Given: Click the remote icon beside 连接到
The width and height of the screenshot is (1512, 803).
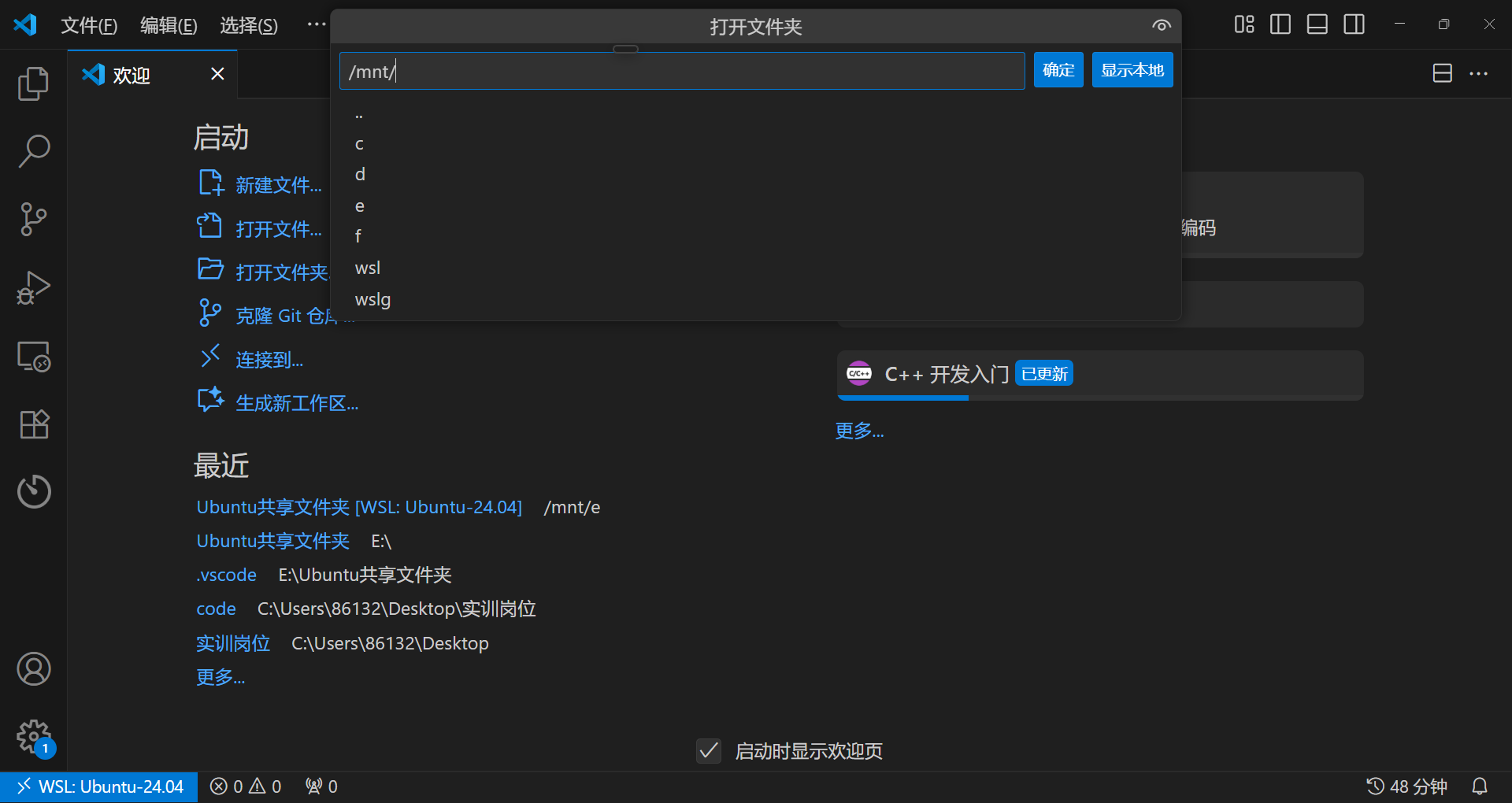Looking at the screenshot, I should [x=210, y=357].
